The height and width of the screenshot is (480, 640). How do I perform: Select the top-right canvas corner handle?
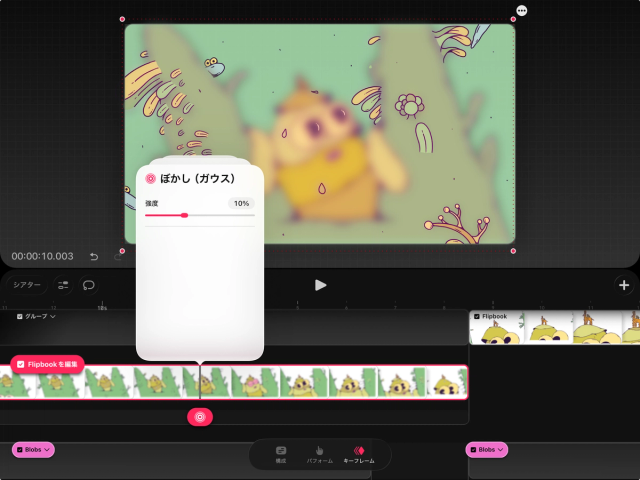pyautogui.click(x=513, y=19)
